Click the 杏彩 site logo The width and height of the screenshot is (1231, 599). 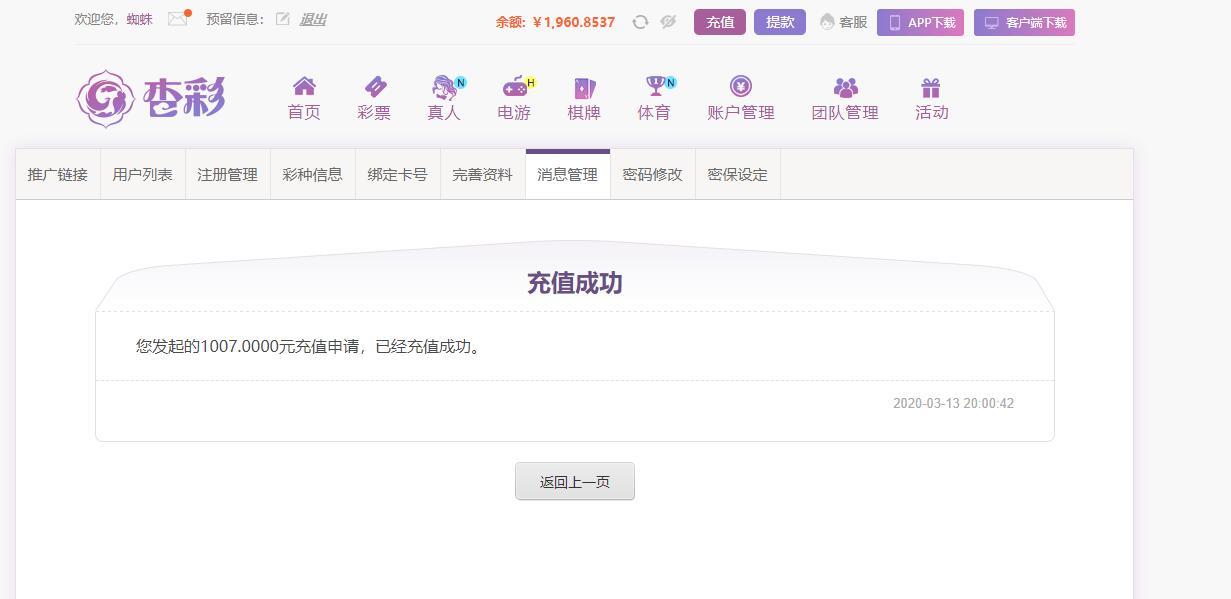tap(151, 98)
